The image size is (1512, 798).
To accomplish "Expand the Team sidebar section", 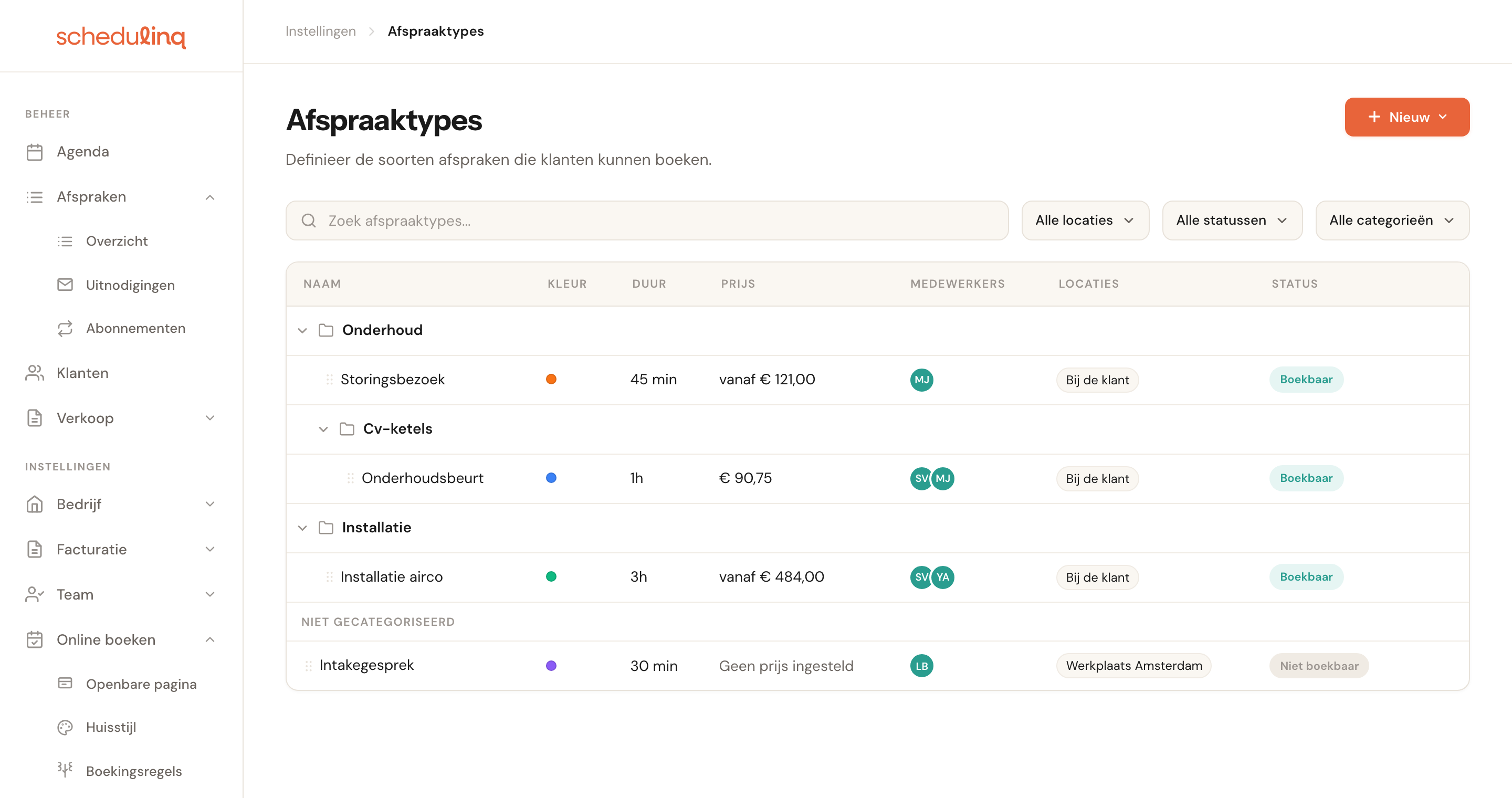I will click(210, 594).
